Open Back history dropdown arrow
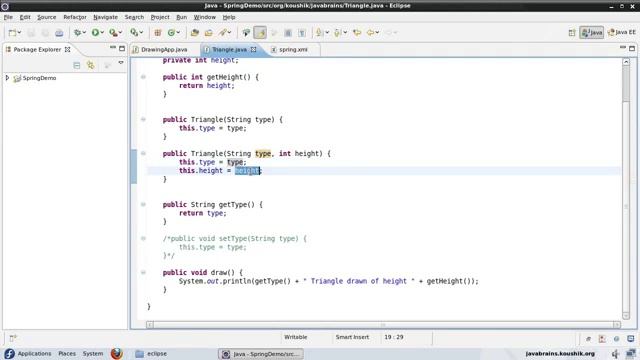 377,33
